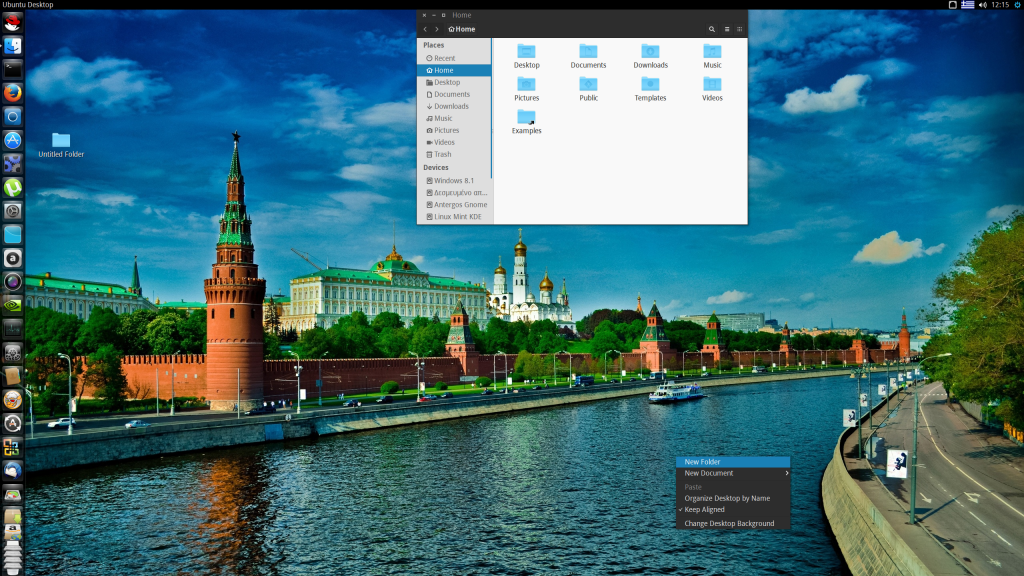Image resolution: width=1024 pixels, height=576 pixels.
Task: Open search with the magnifier icon in Files
Action: 712,29
